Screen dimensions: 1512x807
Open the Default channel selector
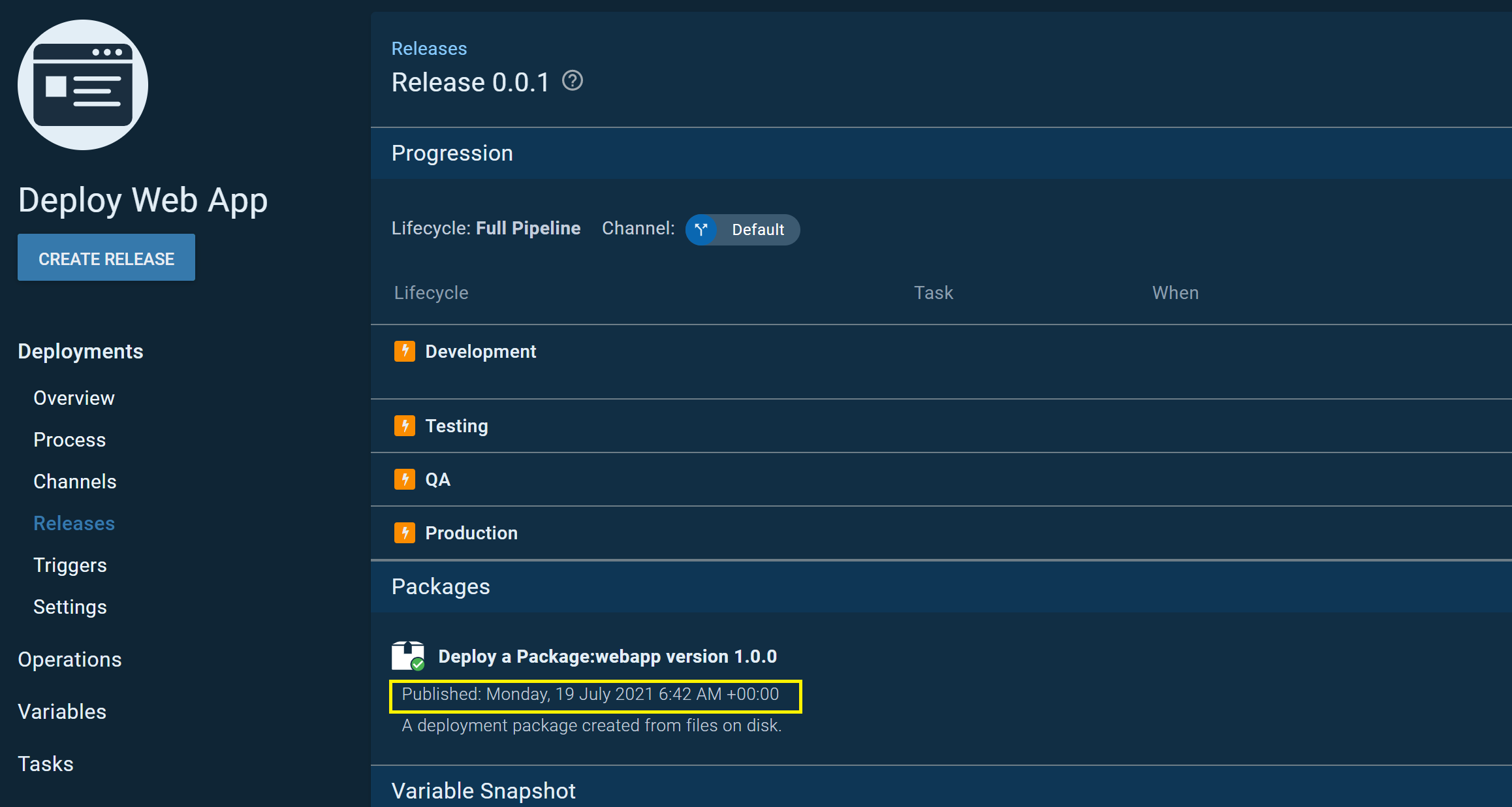757,230
